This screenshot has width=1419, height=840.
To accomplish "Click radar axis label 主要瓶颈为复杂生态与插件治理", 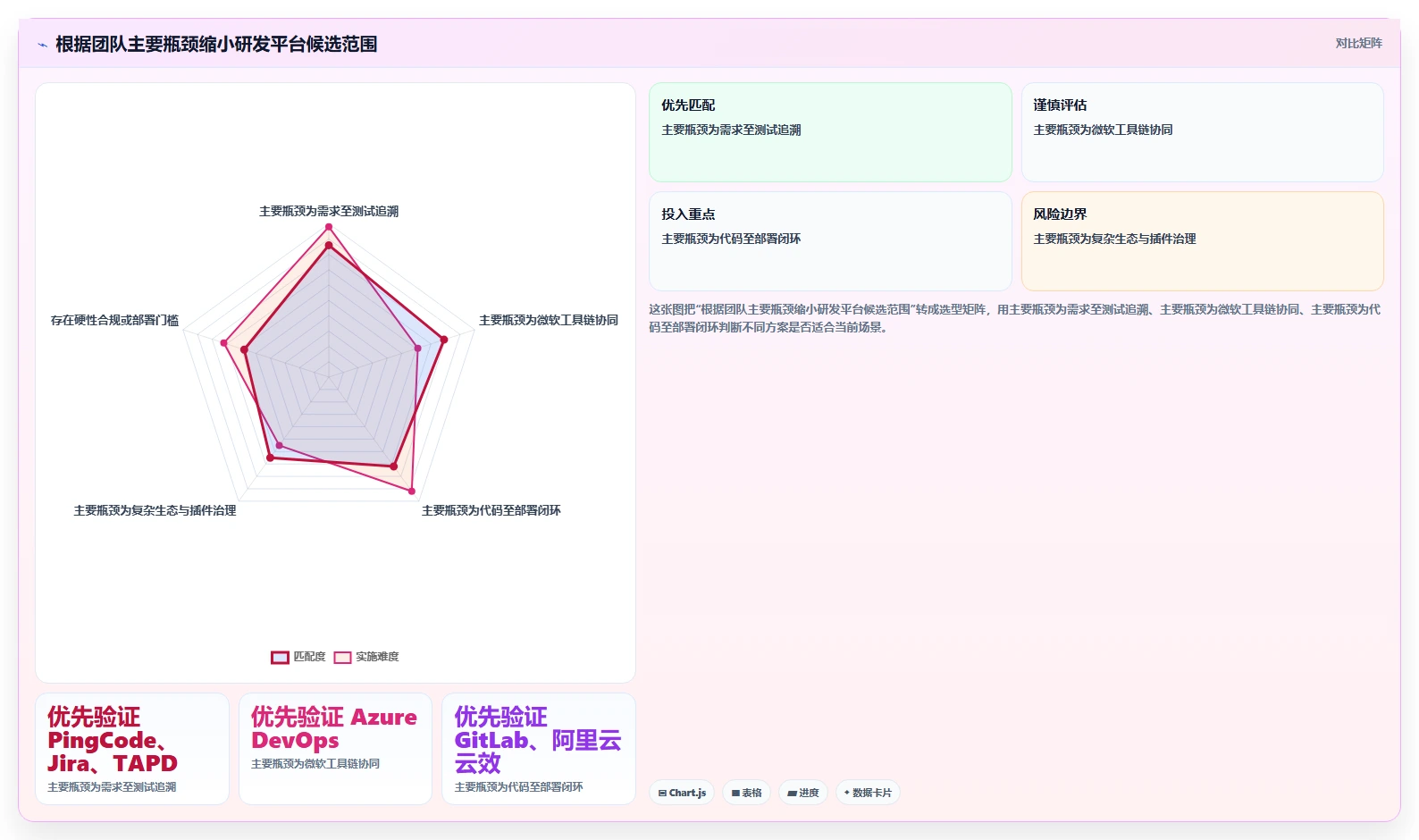I will pos(155,511).
